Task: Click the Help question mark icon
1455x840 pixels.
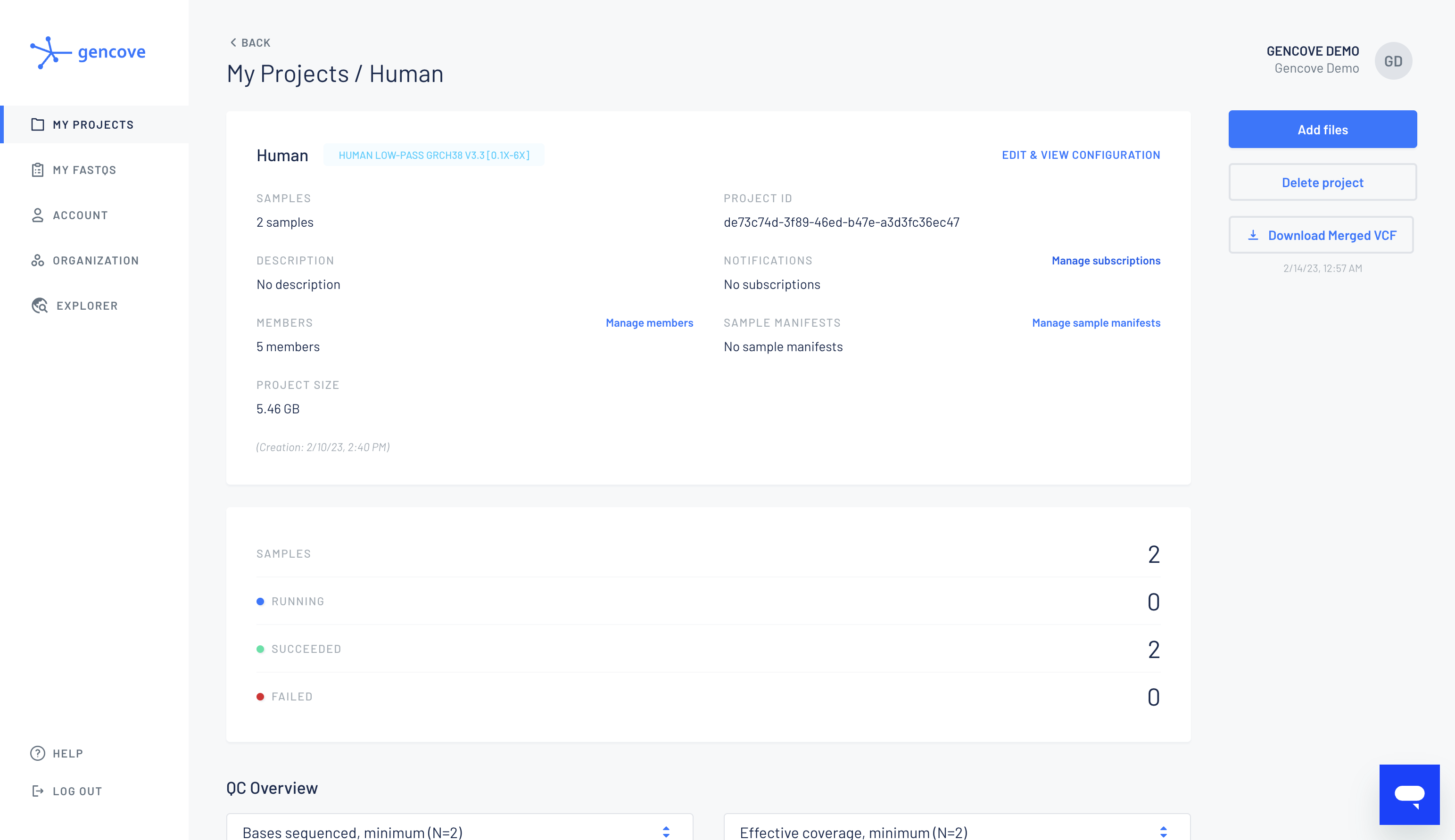Action: [x=38, y=753]
